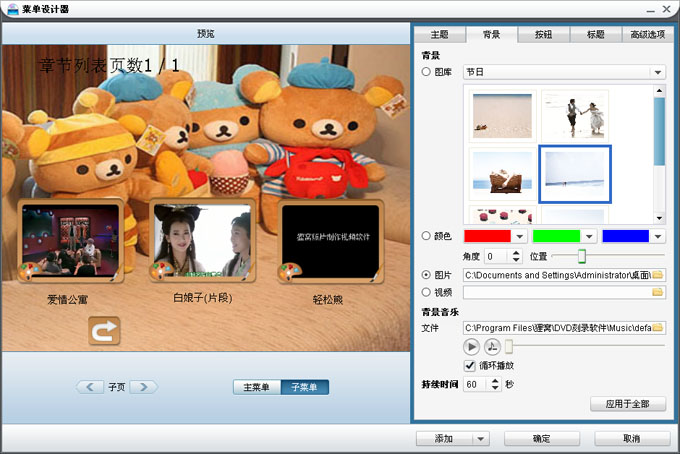Viewport: 680px width, 454px height.
Task: Click gallery scrollbar down arrow
Action: [x=659, y=218]
